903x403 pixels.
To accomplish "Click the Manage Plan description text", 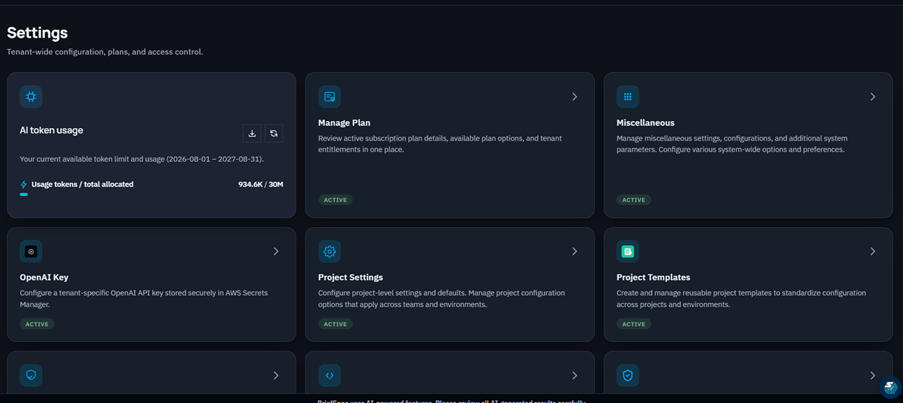I will 440,144.
